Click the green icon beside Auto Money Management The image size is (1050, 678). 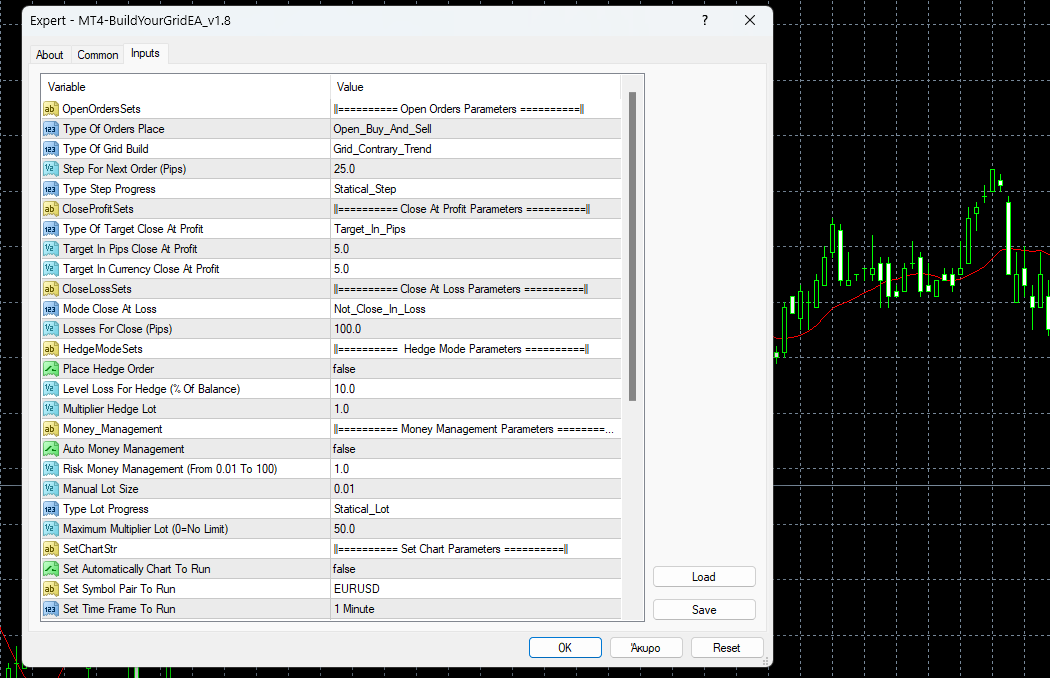pos(50,449)
